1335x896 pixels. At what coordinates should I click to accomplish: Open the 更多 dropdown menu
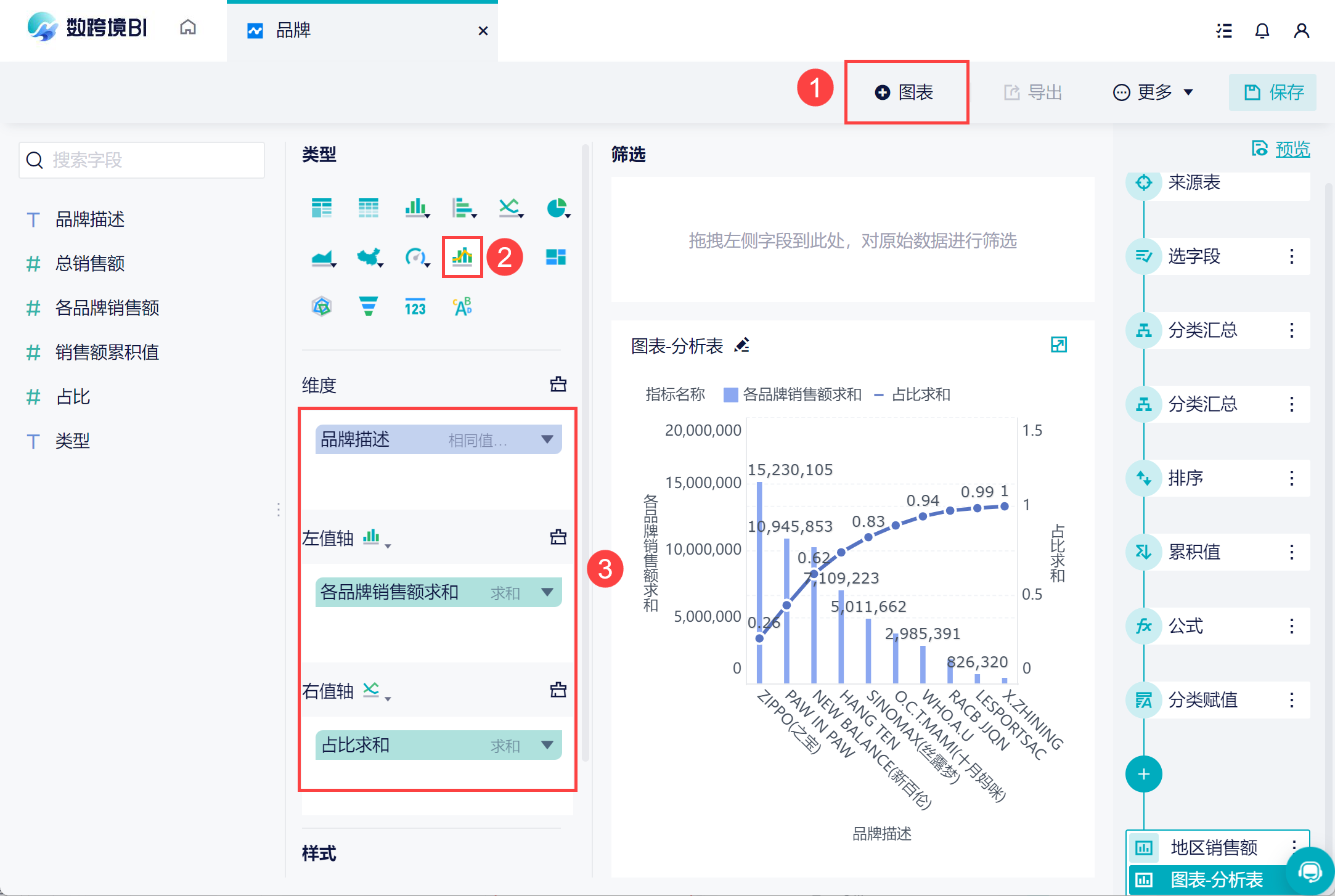pyautogui.click(x=1153, y=92)
